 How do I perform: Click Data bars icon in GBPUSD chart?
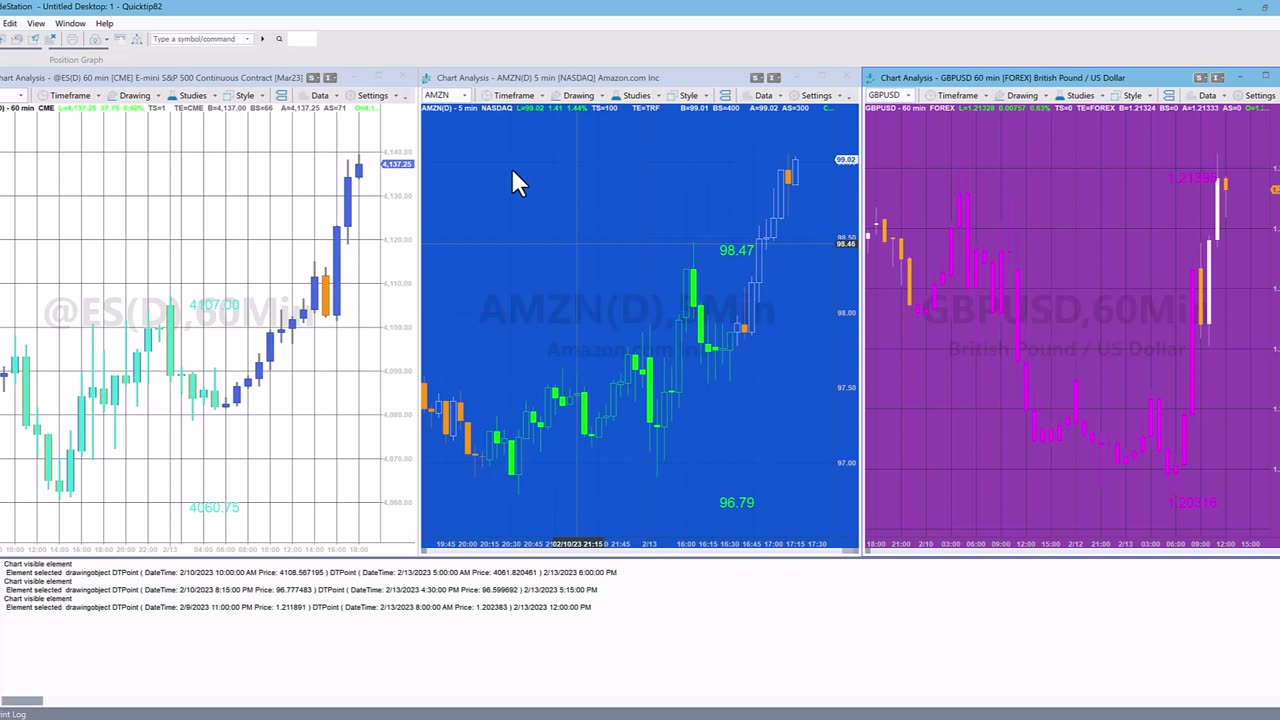(1191, 96)
